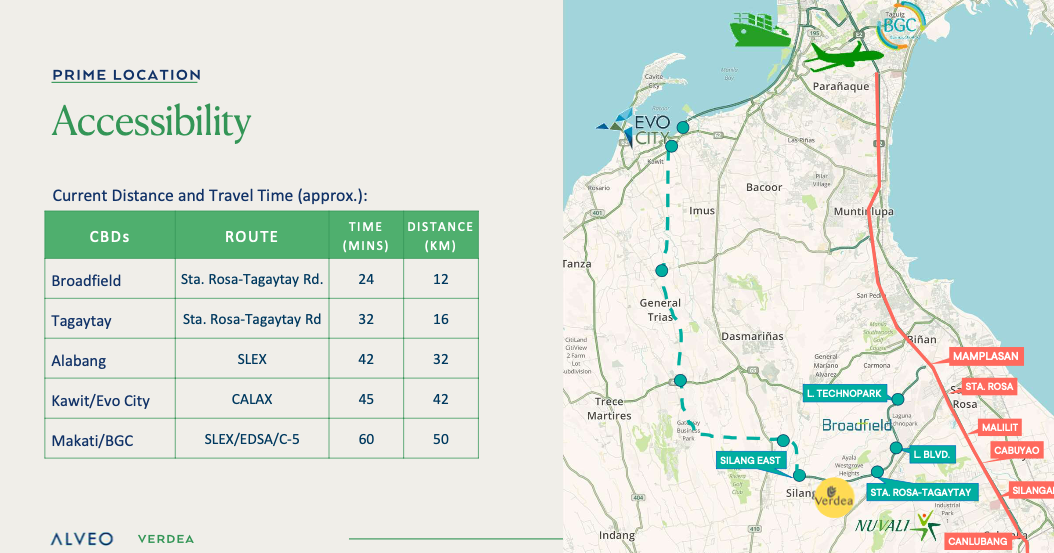Image resolution: width=1054 pixels, height=553 pixels.
Task: Click the Broadfield logo on map
Action: point(857,425)
